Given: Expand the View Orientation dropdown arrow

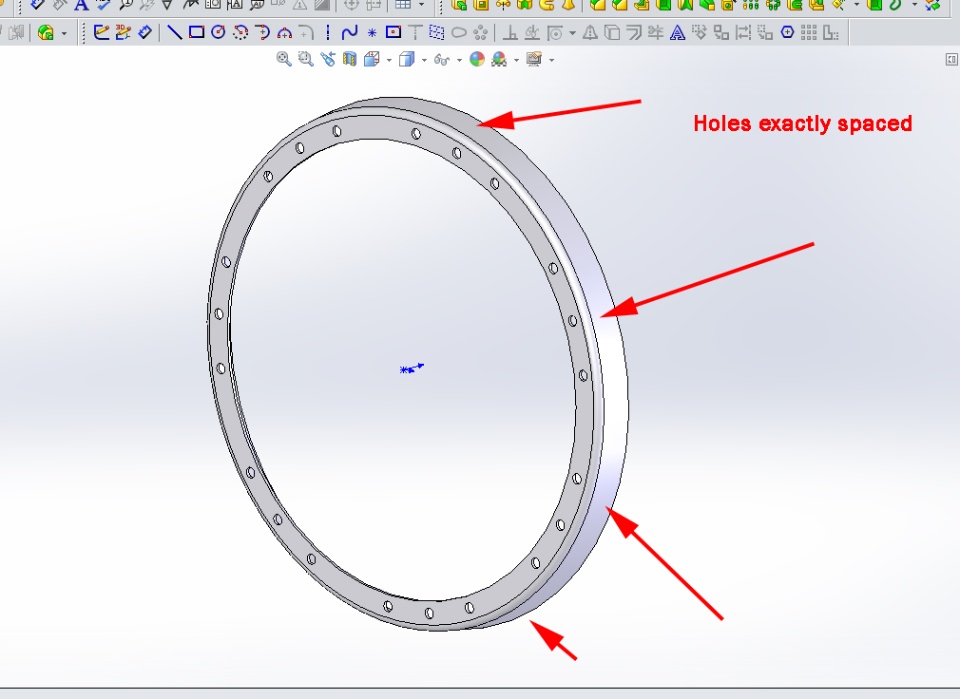Looking at the screenshot, I should (389, 60).
